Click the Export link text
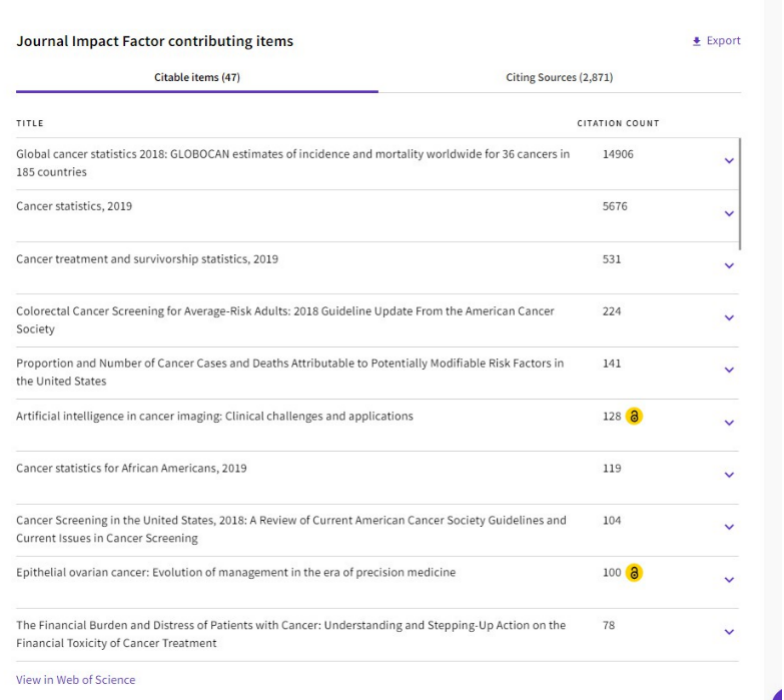 pos(724,41)
